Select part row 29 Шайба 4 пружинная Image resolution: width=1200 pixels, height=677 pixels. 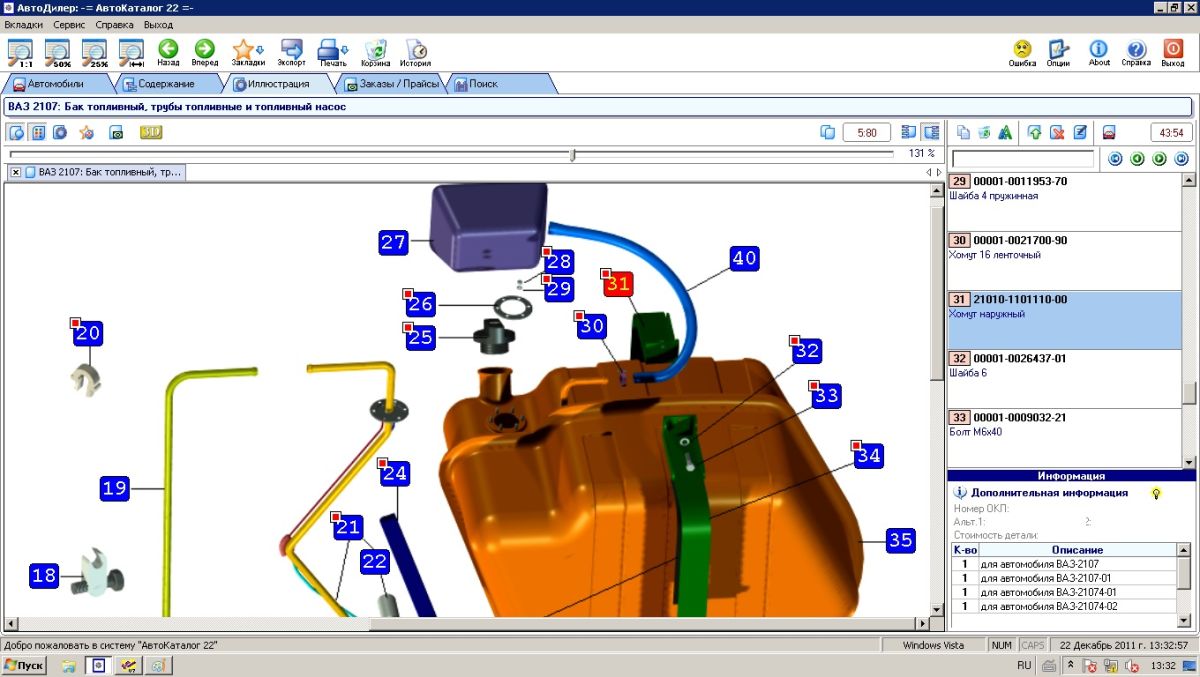click(x=1064, y=202)
